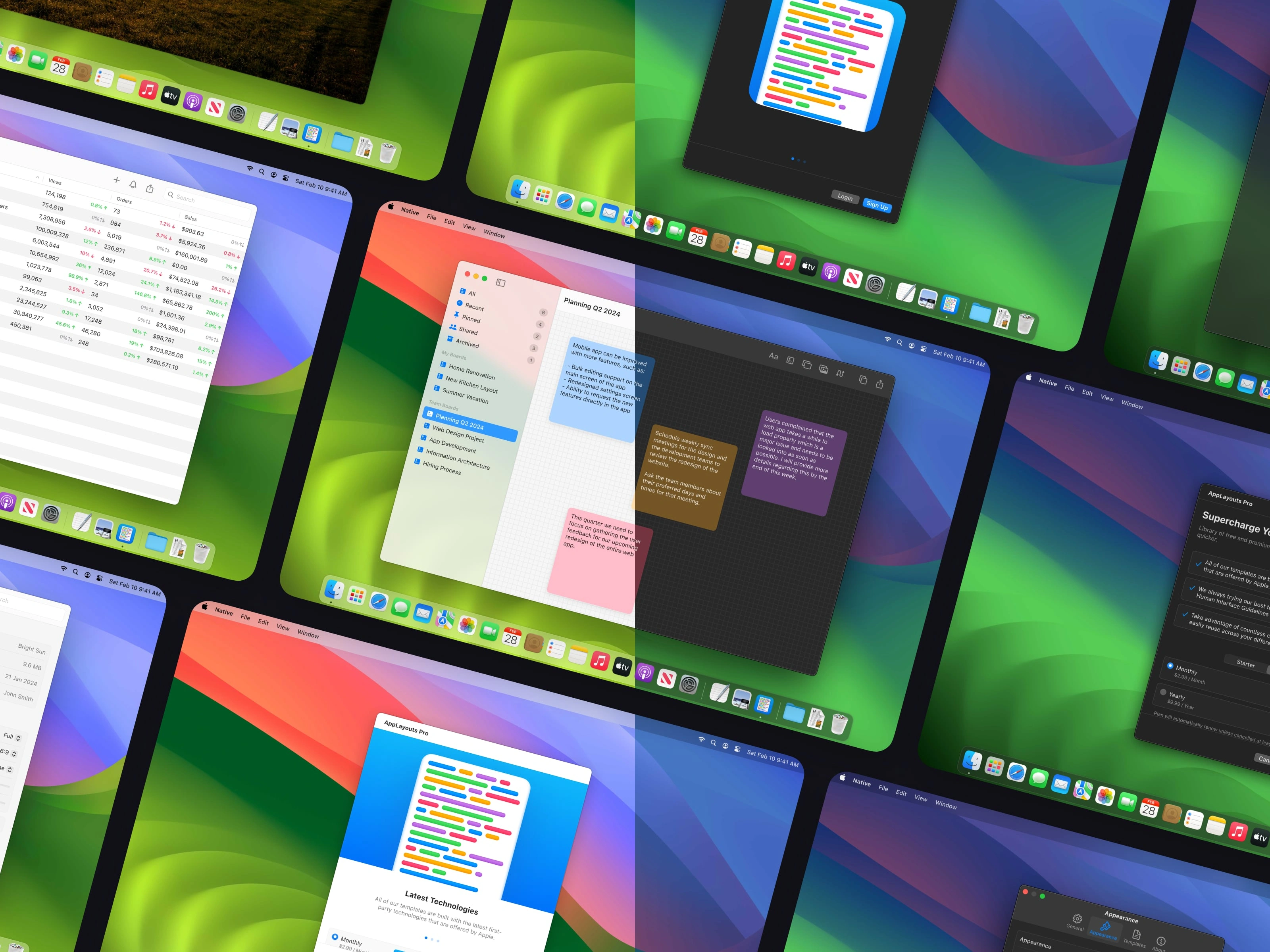Open the Information Architecture board
Viewport: 1270px width, 952px height.
tap(457, 459)
